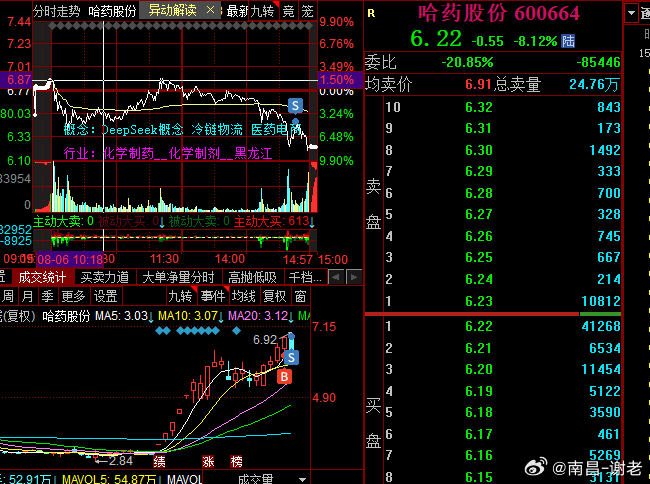Click the 哈药股份 600664 stock title
650x484 pixels.
click(x=499, y=14)
